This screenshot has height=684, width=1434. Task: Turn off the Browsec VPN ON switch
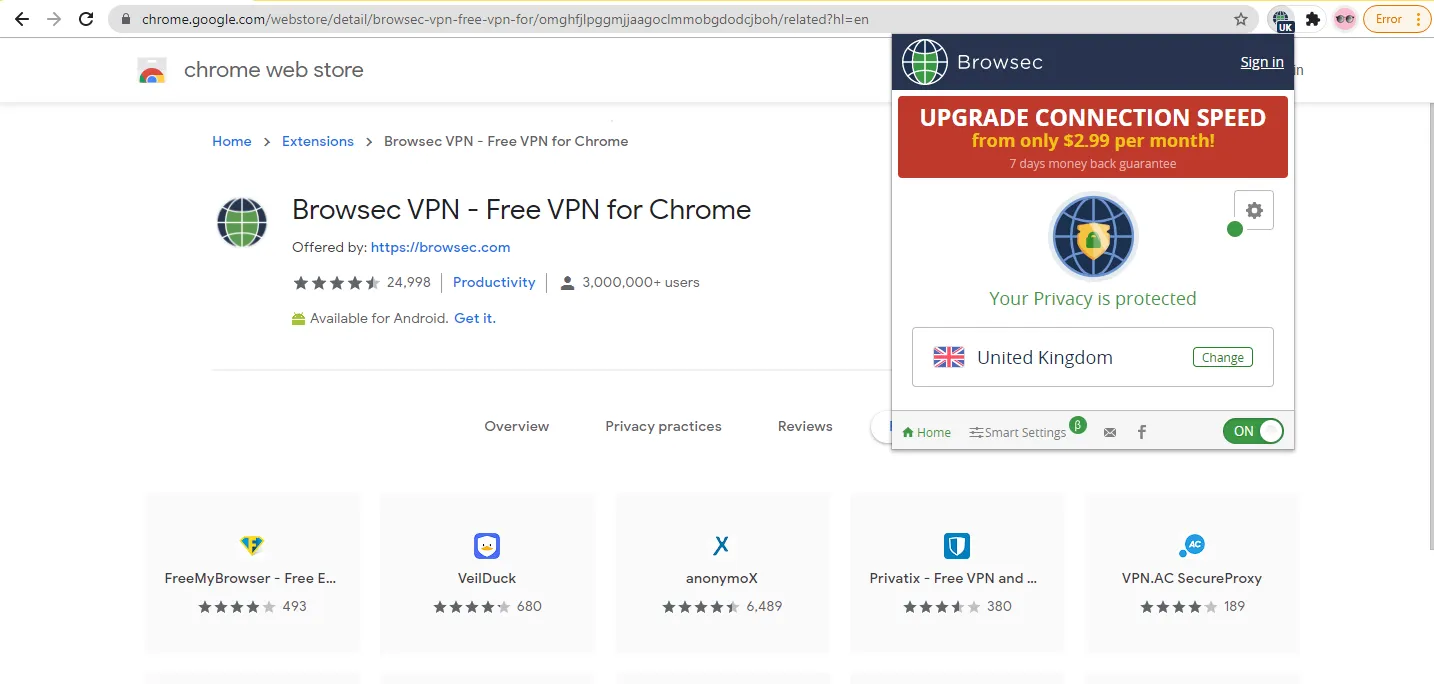(x=1253, y=431)
